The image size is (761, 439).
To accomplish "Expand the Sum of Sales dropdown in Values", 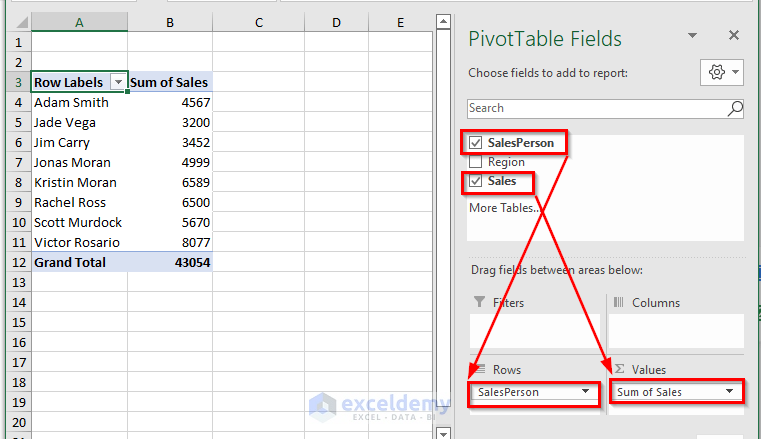I will pyautogui.click(x=729, y=391).
